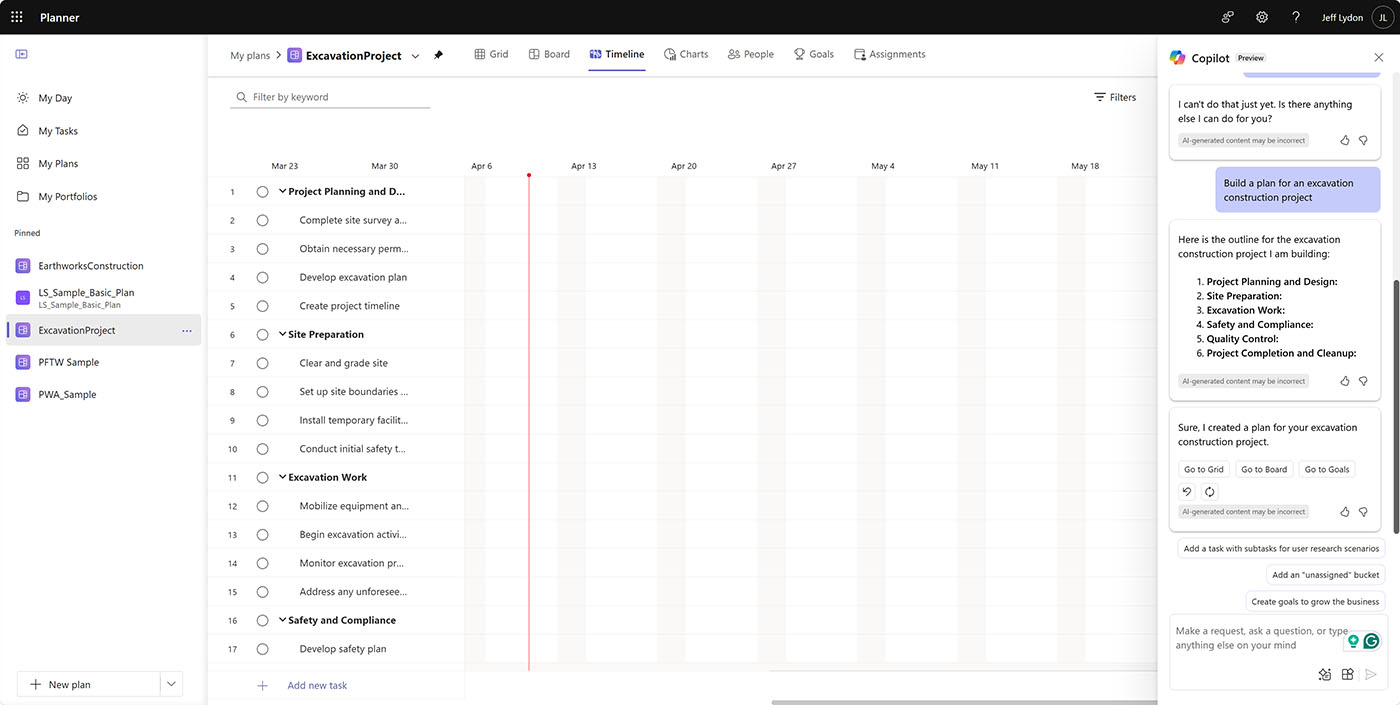Mark Set up site boundaries complete
The image size is (1400, 705).
tap(262, 391)
